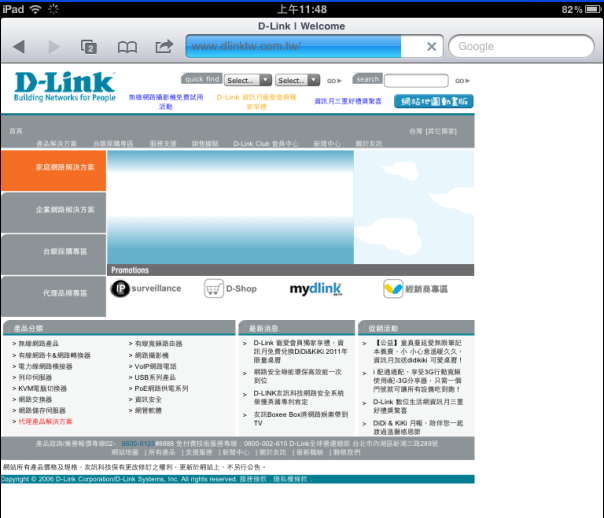Clear the URL with the X button

[x=431, y=47]
